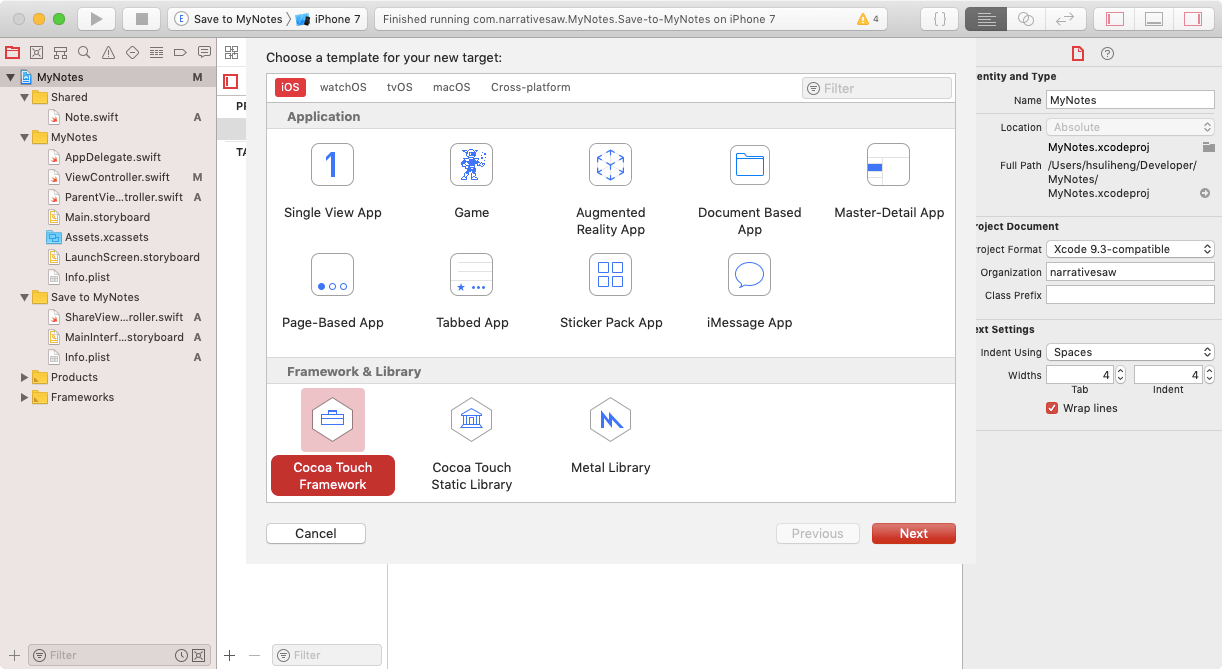Viewport: 1222px width, 669px height.
Task: Show the Report navigator speech bubble
Action: tap(204, 52)
